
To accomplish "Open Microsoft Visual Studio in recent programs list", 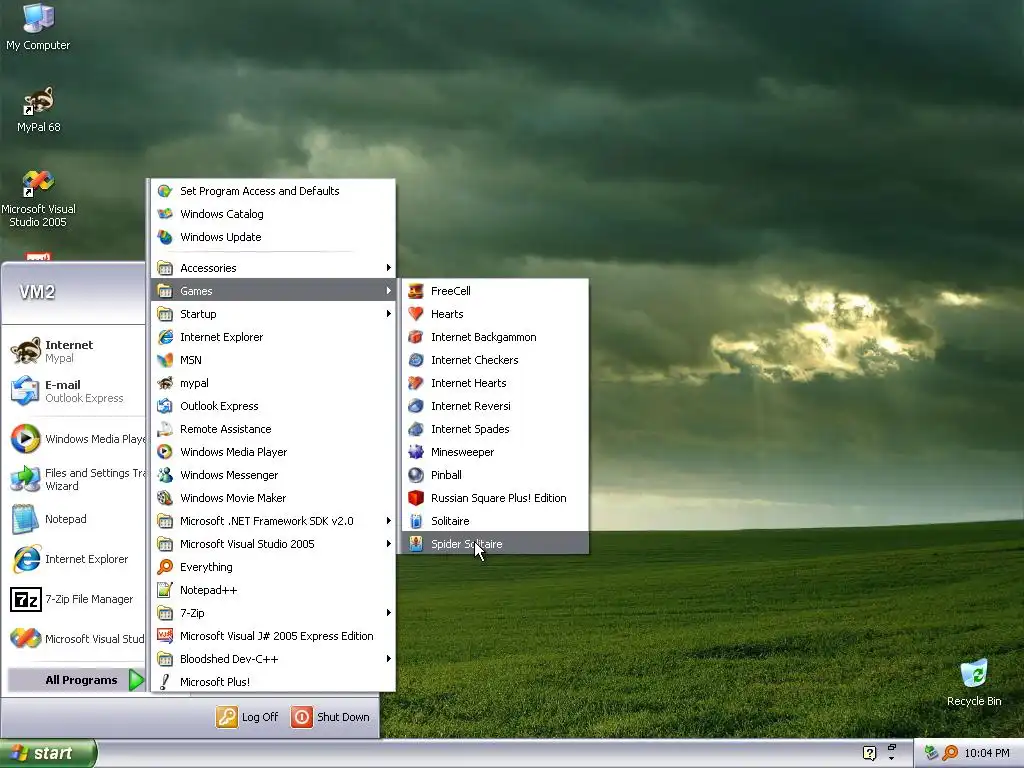I will [74, 639].
